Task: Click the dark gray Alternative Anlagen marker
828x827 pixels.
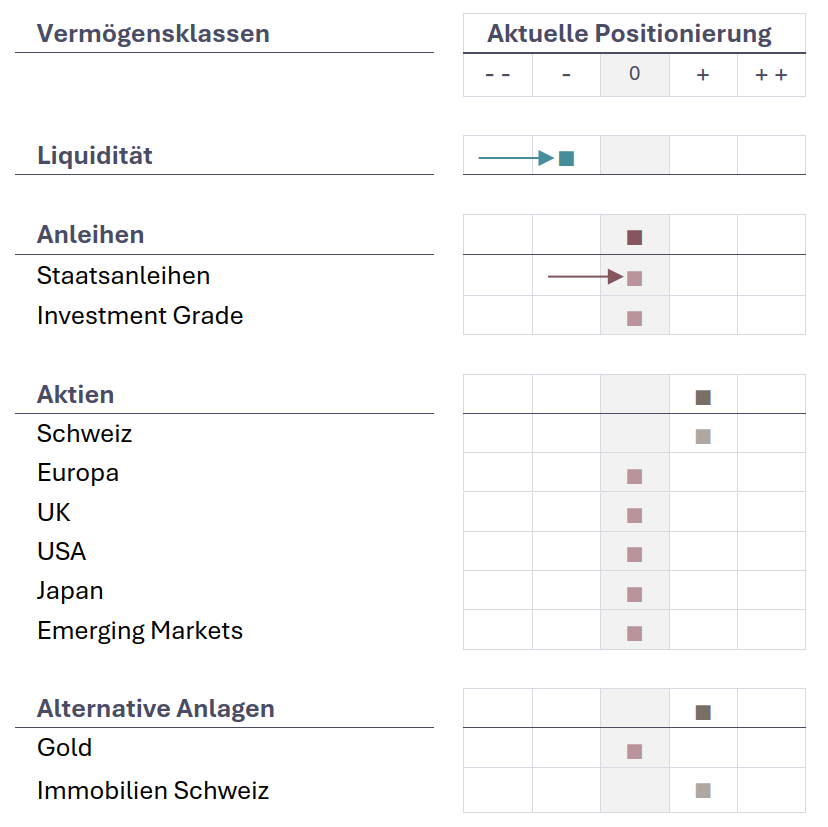Action: [703, 712]
